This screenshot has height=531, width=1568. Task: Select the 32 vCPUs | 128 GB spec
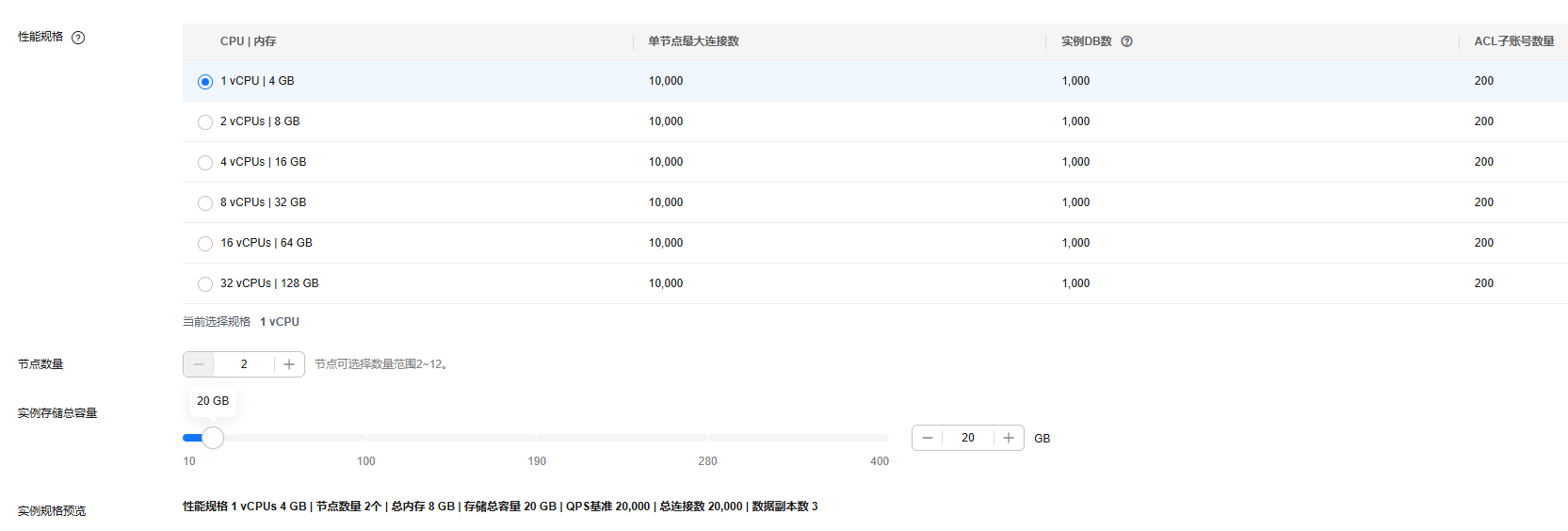tap(205, 284)
